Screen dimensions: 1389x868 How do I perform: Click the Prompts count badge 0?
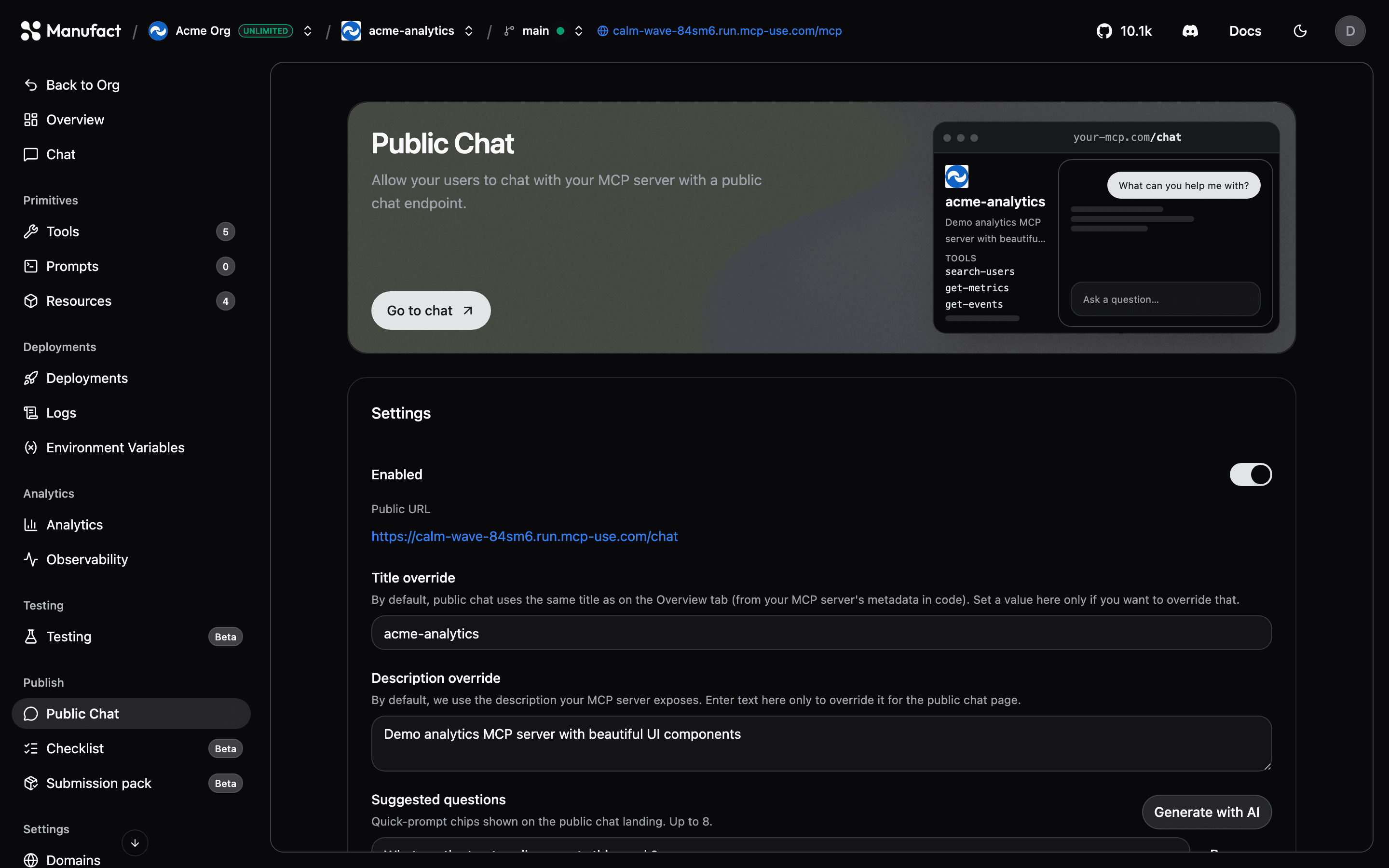coord(226,266)
